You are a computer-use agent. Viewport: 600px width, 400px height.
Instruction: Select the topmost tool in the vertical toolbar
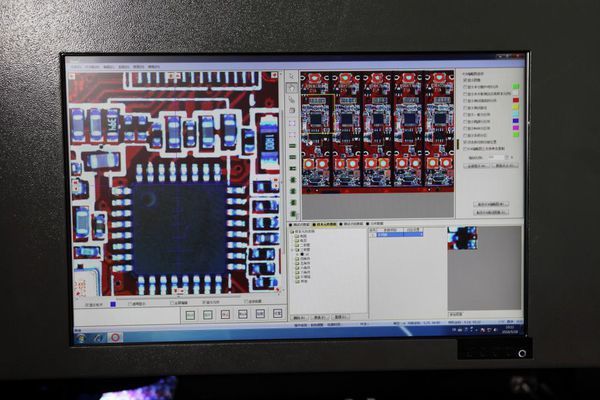292,76
